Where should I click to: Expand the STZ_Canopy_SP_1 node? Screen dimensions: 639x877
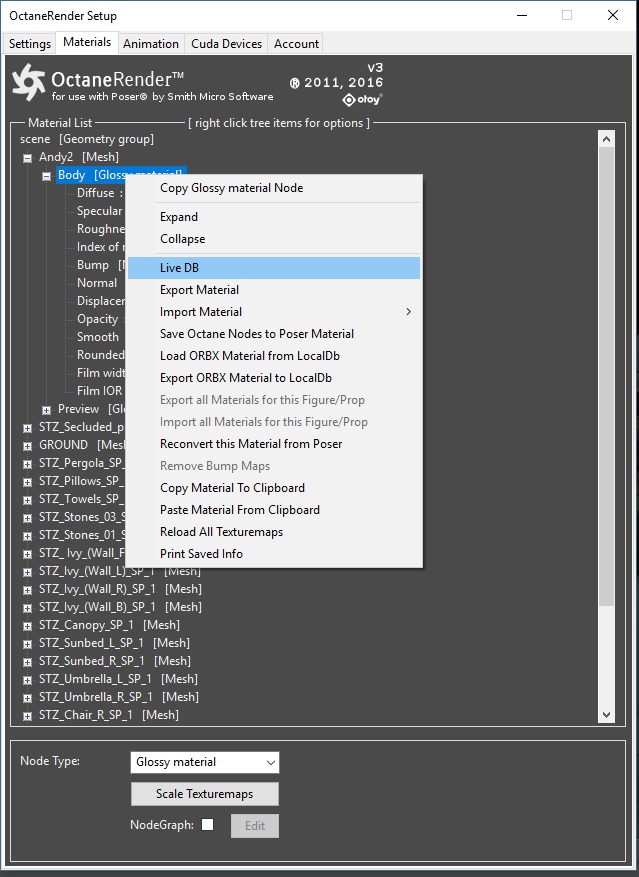coord(27,626)
